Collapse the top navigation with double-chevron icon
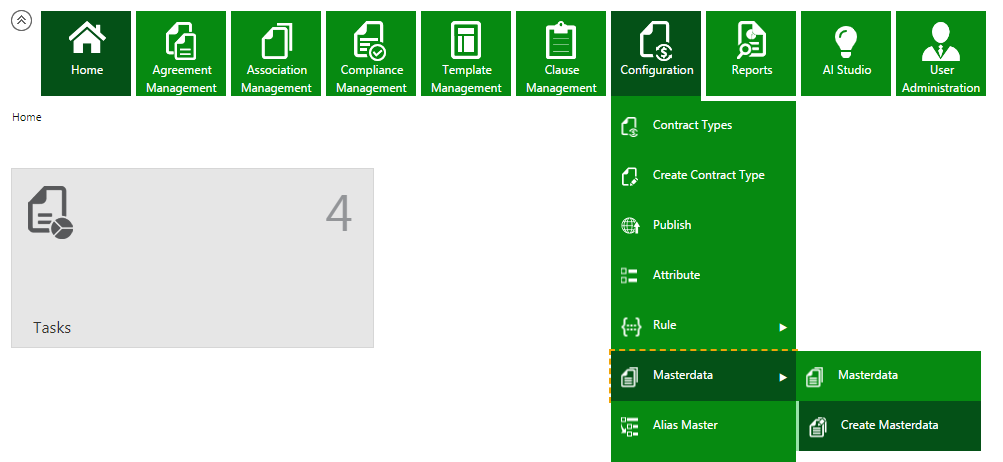The image size is (1003, 462). point(20,21)
